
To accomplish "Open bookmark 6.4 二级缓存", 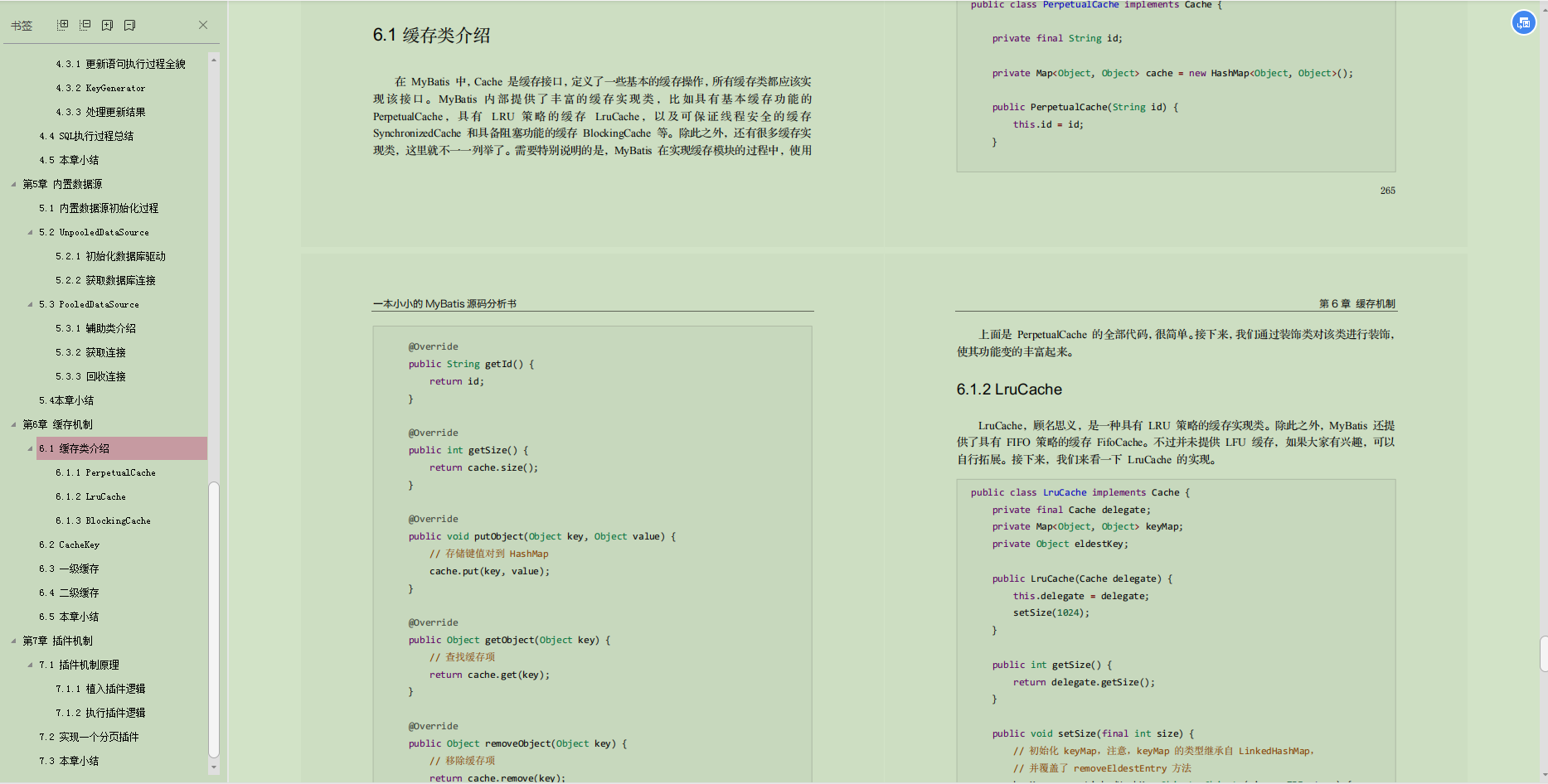I will [x=69, y=593].
